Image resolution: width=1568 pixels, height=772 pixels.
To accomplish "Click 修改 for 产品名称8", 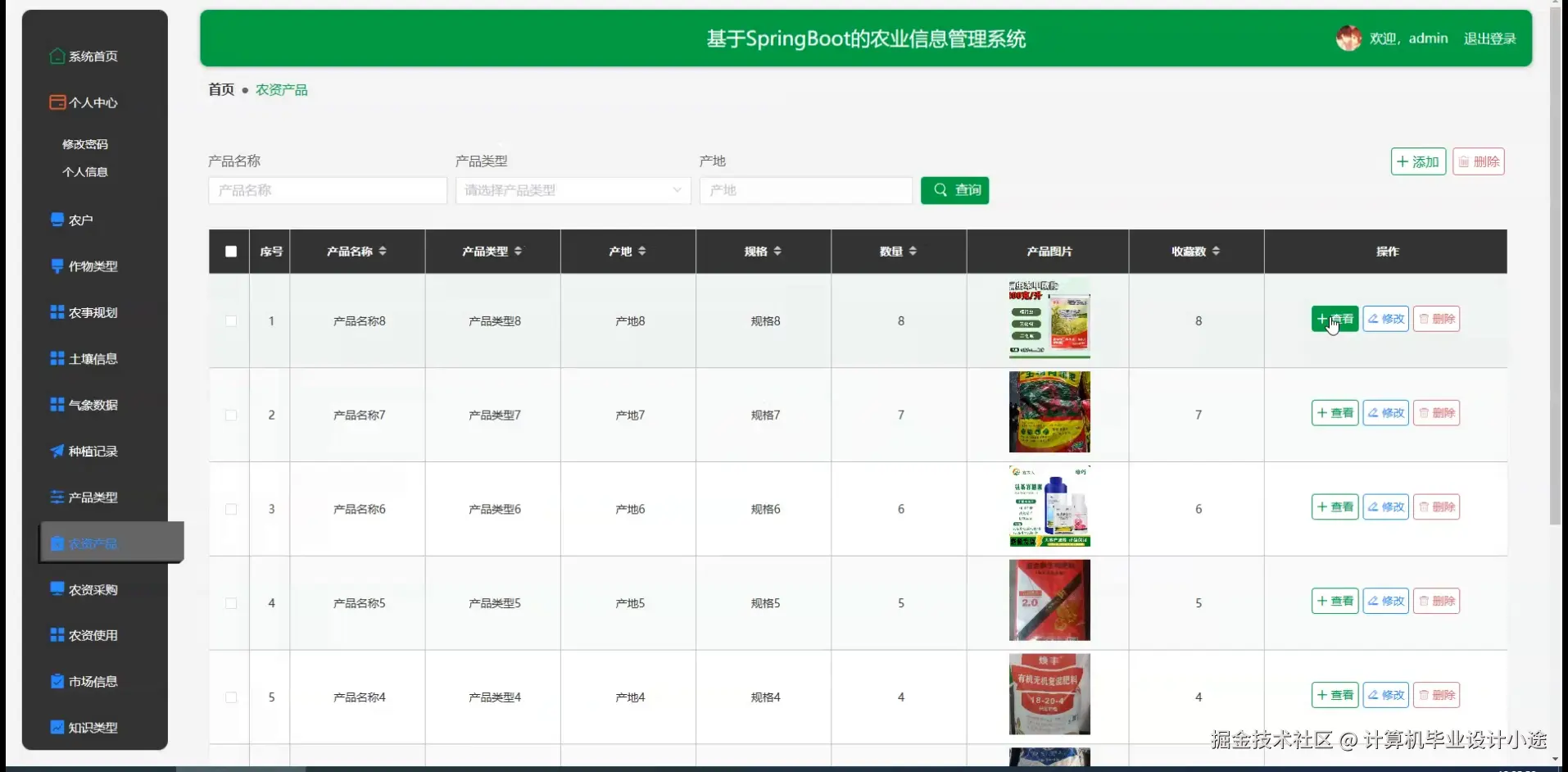I will [x=1385, y=319].
